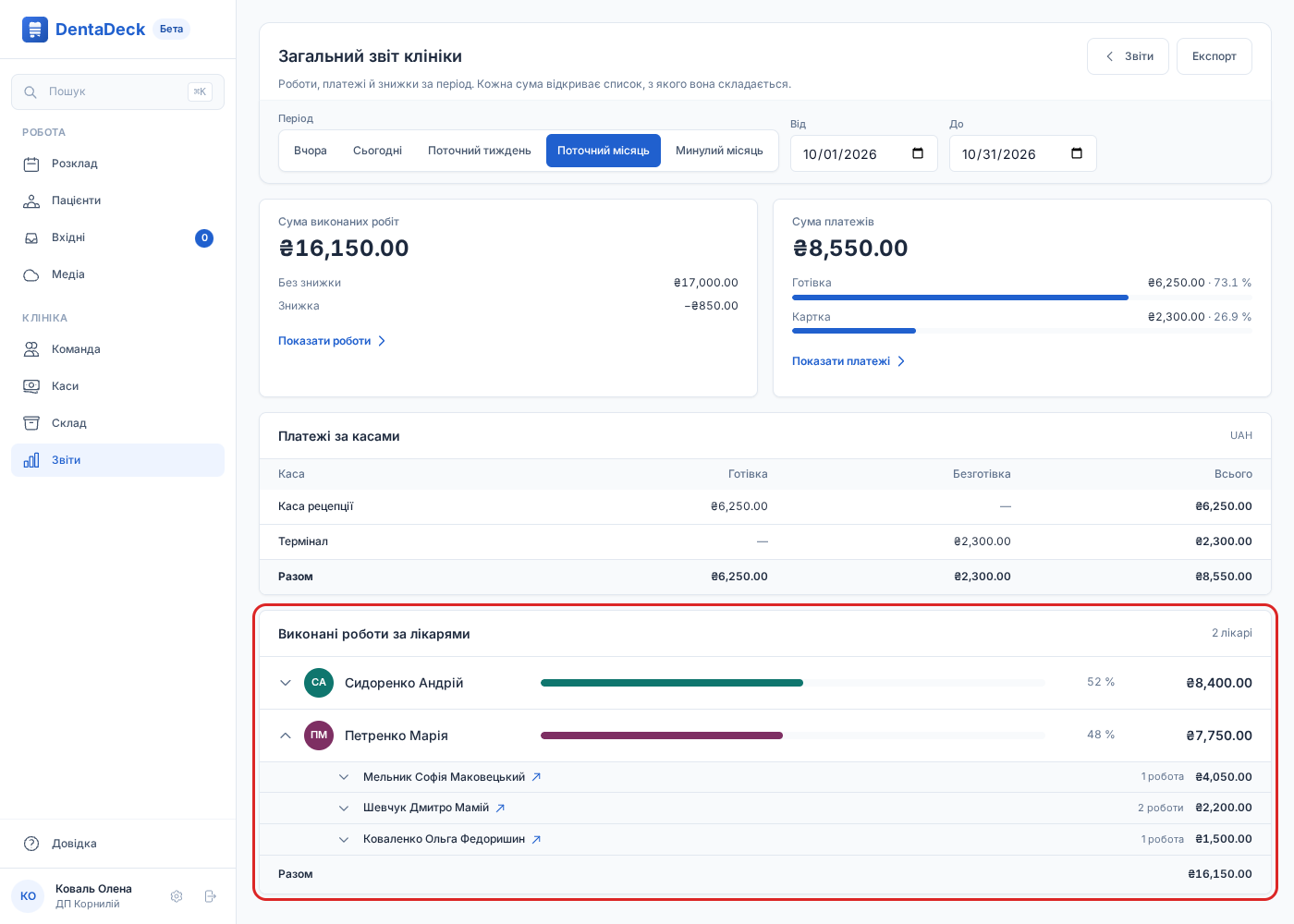Open patient link icon for Шевчук Дмитро Мамій
The width and height of the screenshot is (1294, 924).
pyautogui.click(x=500, y=808)
